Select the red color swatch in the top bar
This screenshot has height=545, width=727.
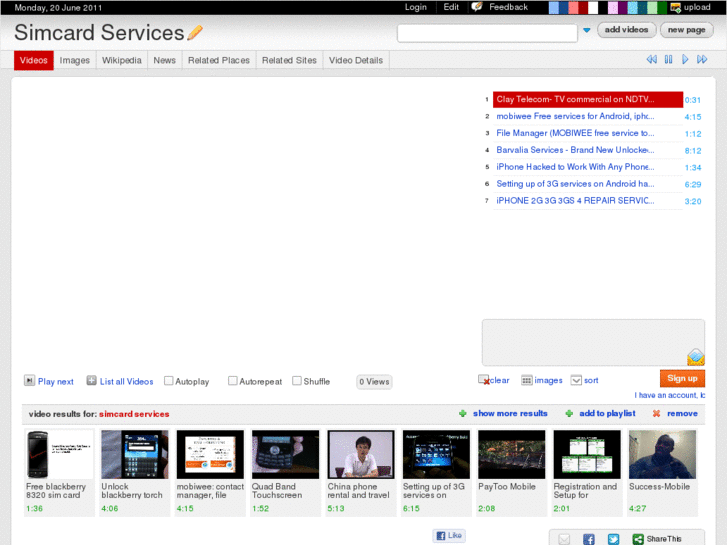[x=572, y=7]
